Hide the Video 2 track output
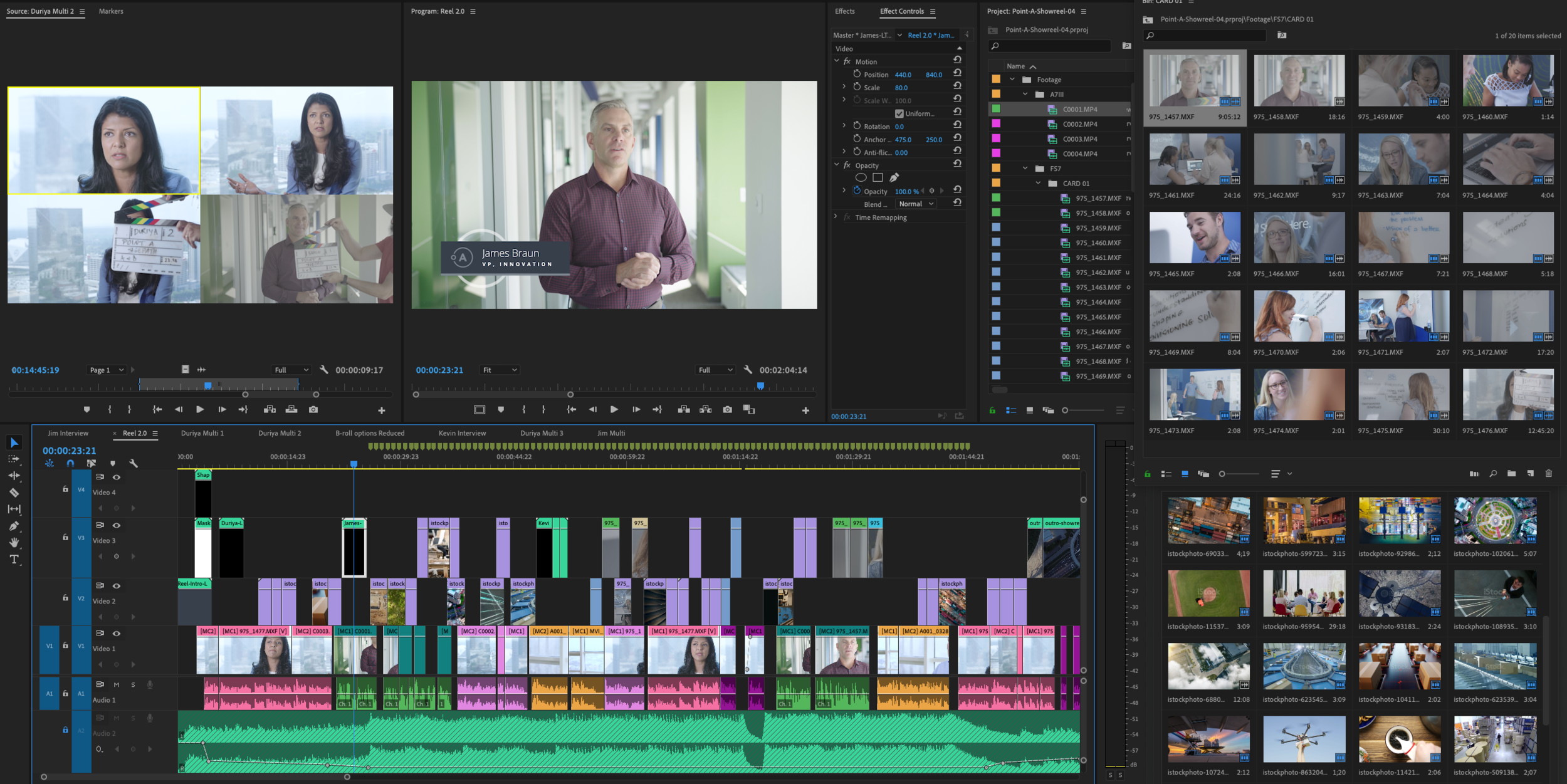 (117, 586)
